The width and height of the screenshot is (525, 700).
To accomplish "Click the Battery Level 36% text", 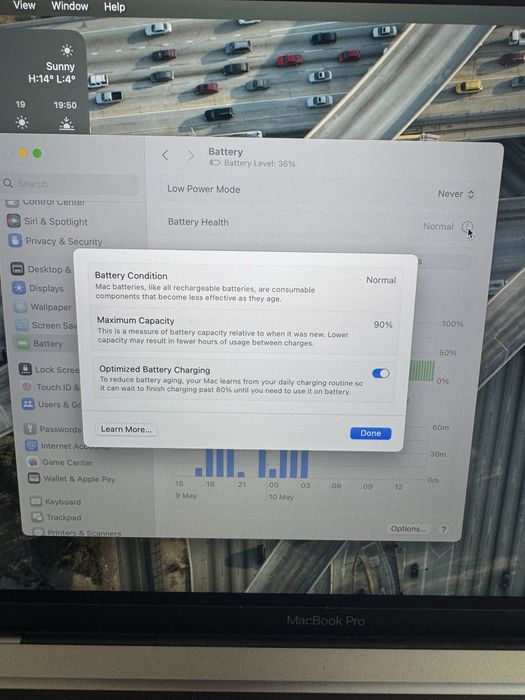I will pos(259,163).
